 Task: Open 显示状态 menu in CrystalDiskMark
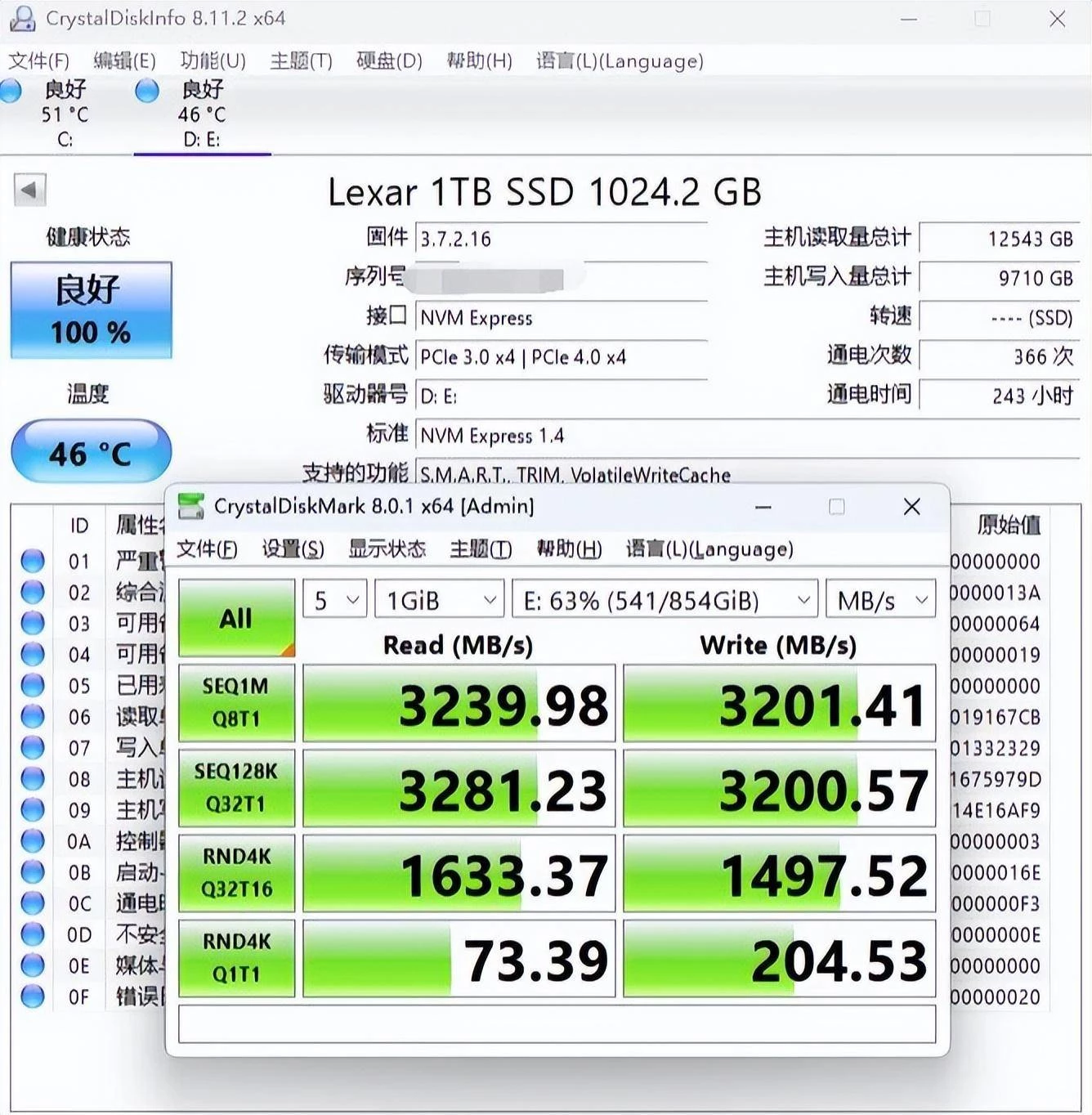tap(387, 549)
